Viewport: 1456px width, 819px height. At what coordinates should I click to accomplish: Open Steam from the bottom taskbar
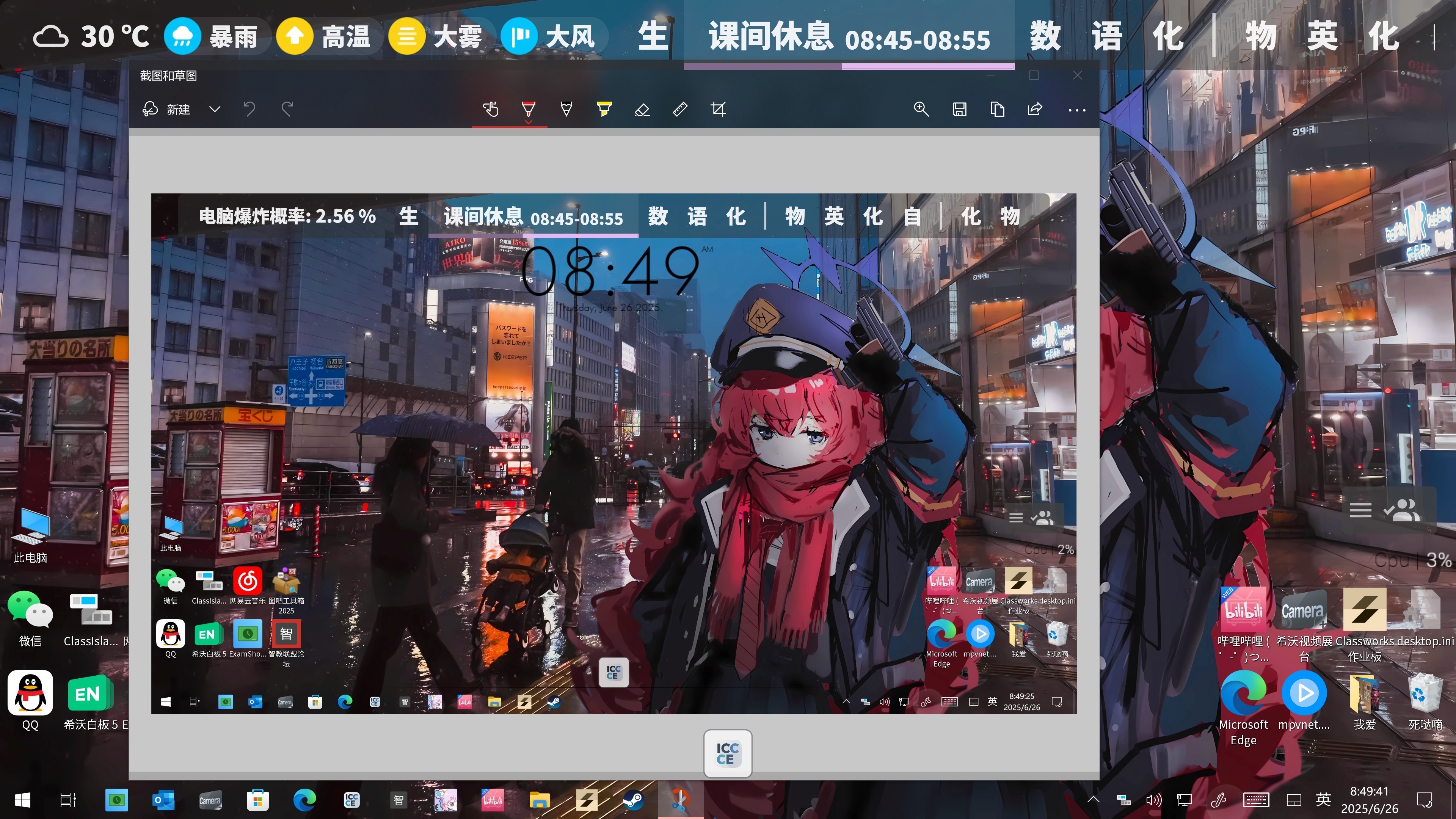(x=633, y=800)
